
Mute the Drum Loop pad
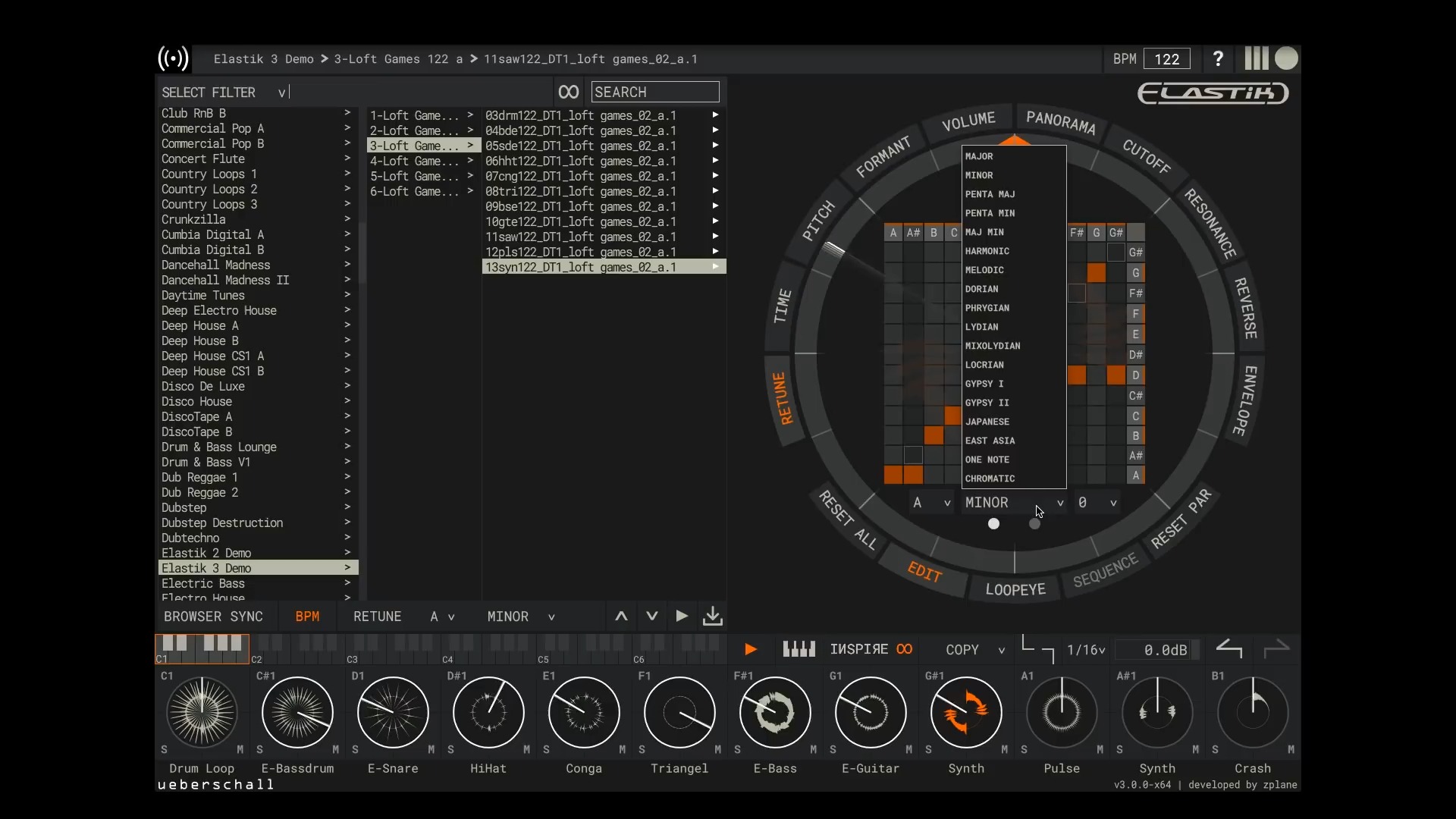coord(240,749)
